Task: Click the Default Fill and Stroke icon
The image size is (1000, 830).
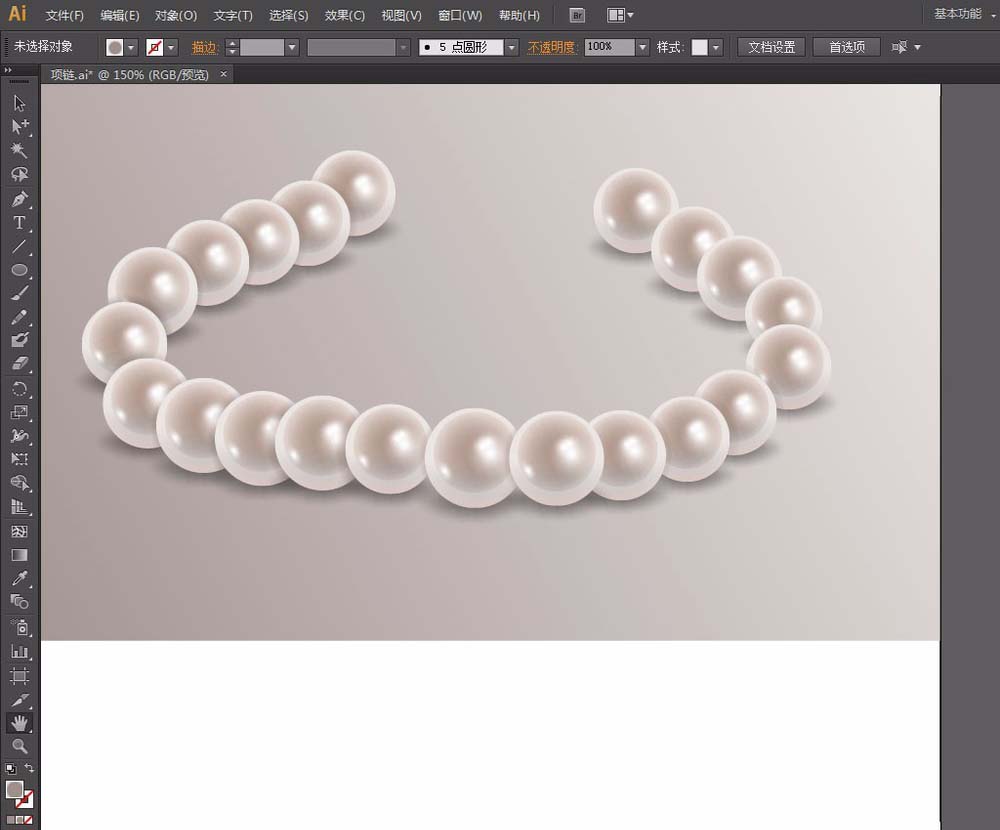Action: [11, 769]
